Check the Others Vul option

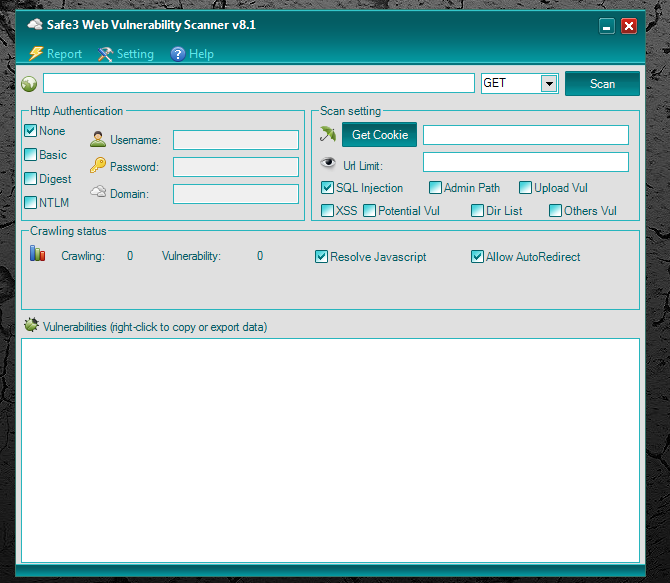point(555,211)
